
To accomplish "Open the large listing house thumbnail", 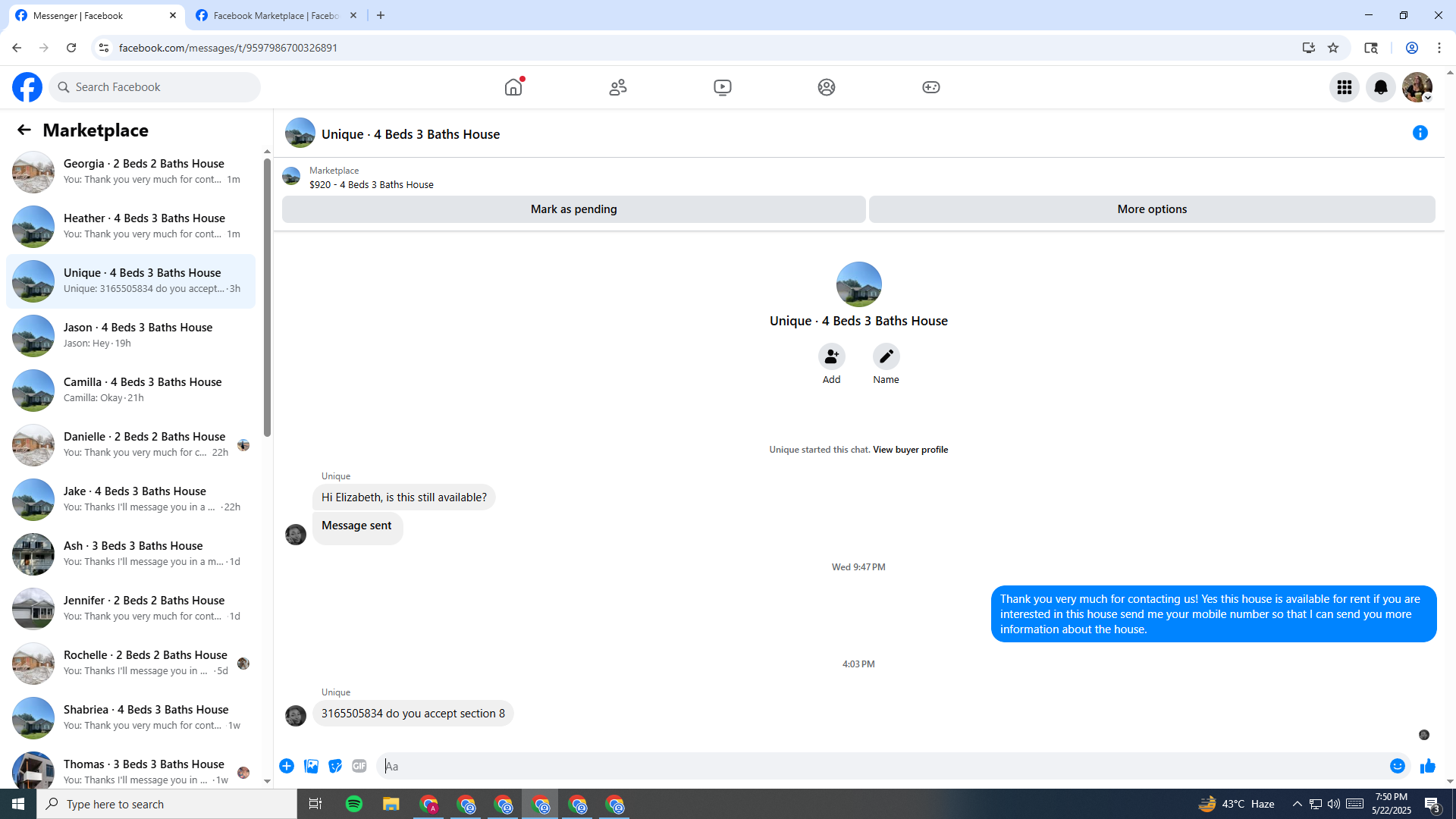I will point(859,284).
